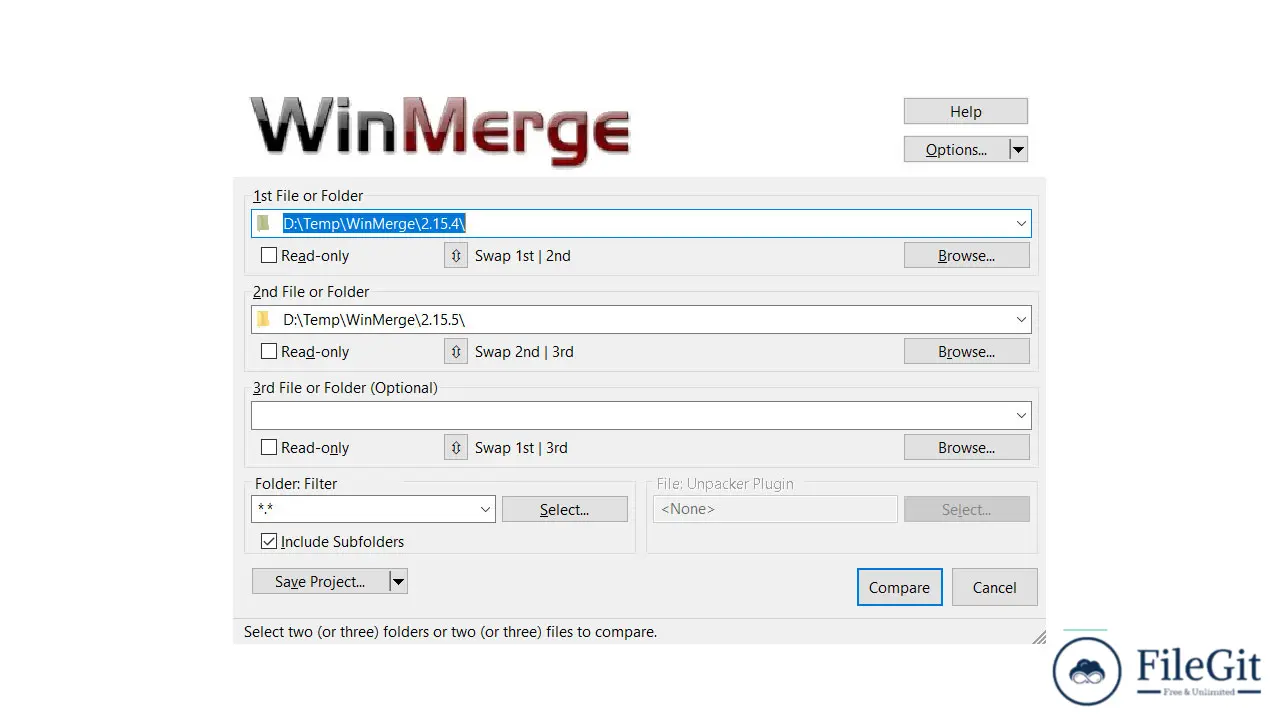Image resolution: width=1280 pixels, height=720 pixels.
Task: Browse for the 1st file or folder
Action: (x=967, y=256)
